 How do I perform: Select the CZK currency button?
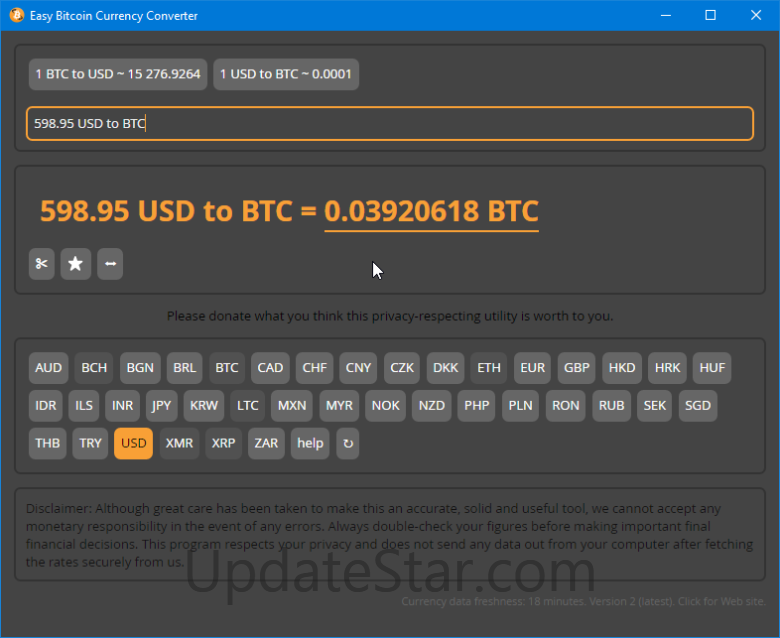(x=402, y=368)
